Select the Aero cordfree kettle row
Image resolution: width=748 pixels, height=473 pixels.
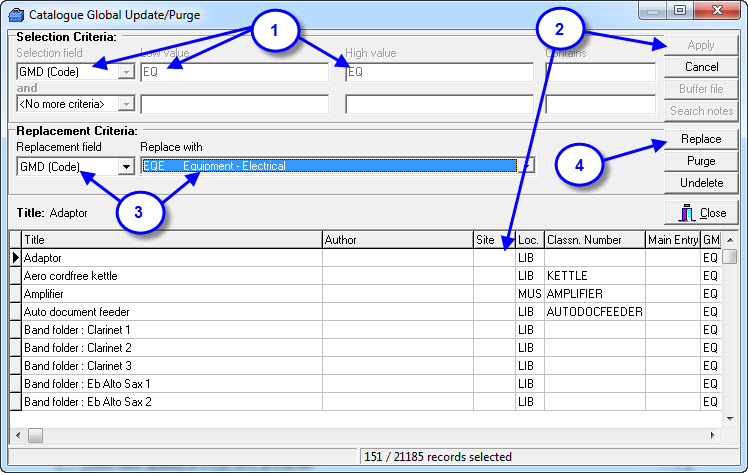click(x=170, y=276)
